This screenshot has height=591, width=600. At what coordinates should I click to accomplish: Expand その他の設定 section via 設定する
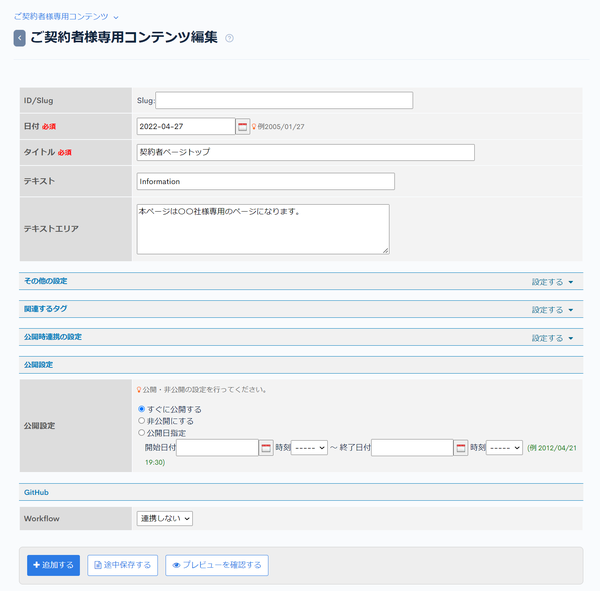pos(552,282)
